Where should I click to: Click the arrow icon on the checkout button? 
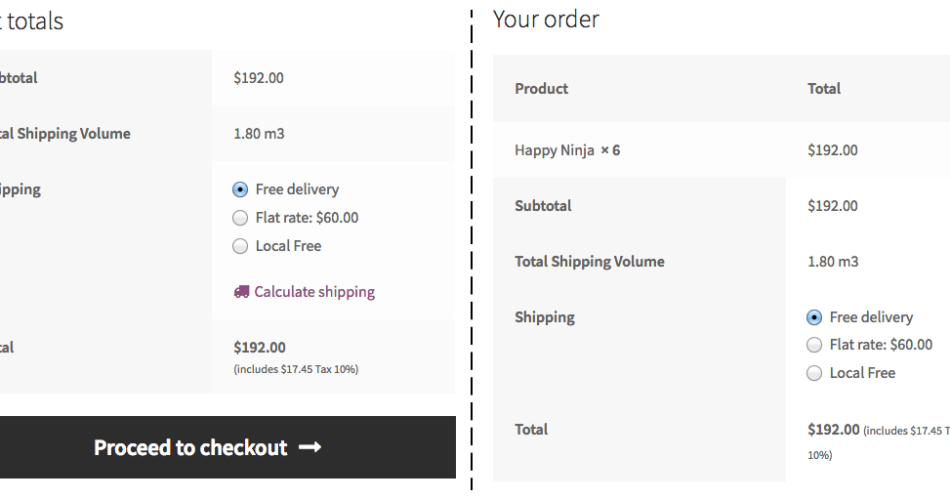point(309,448)
